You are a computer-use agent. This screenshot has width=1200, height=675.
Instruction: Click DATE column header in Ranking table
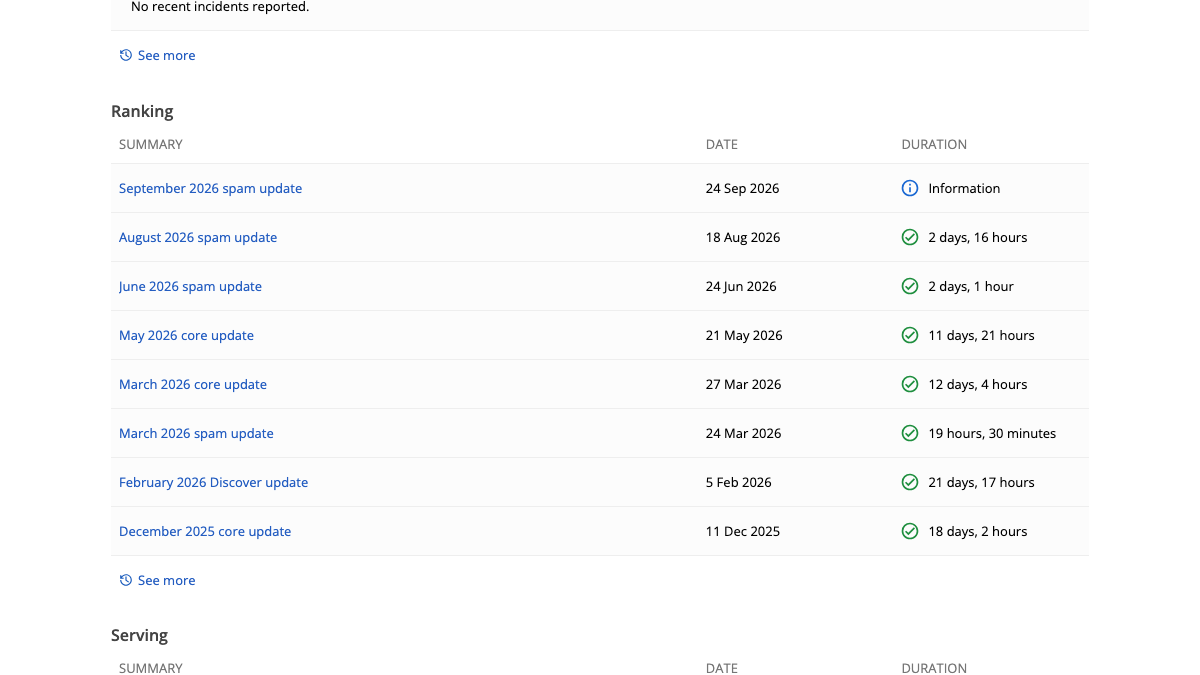click(722, 144)
